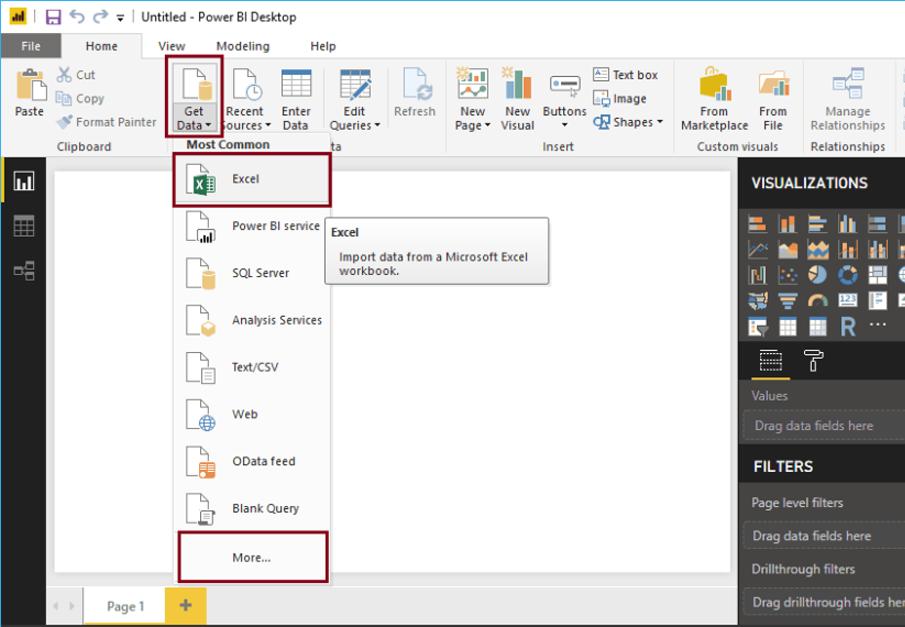Click the New Visual button

(x=518, y=99)
